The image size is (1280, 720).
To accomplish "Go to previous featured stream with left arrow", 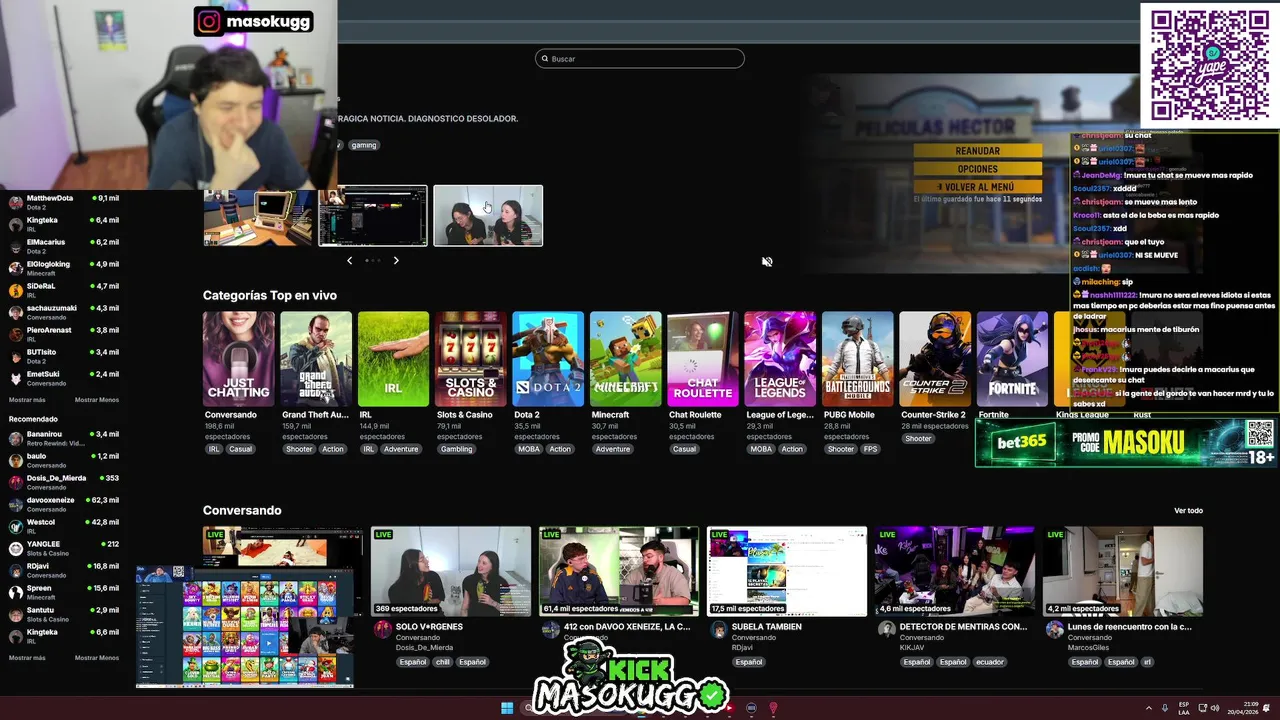I will (x=349, y=260).
